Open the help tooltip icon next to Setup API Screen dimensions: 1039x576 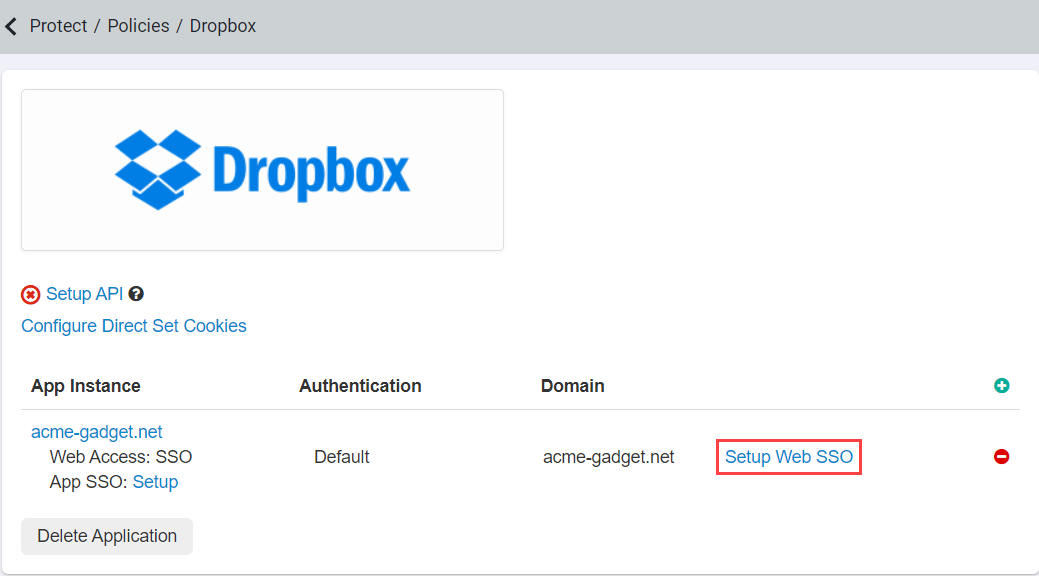coord(136,293)
